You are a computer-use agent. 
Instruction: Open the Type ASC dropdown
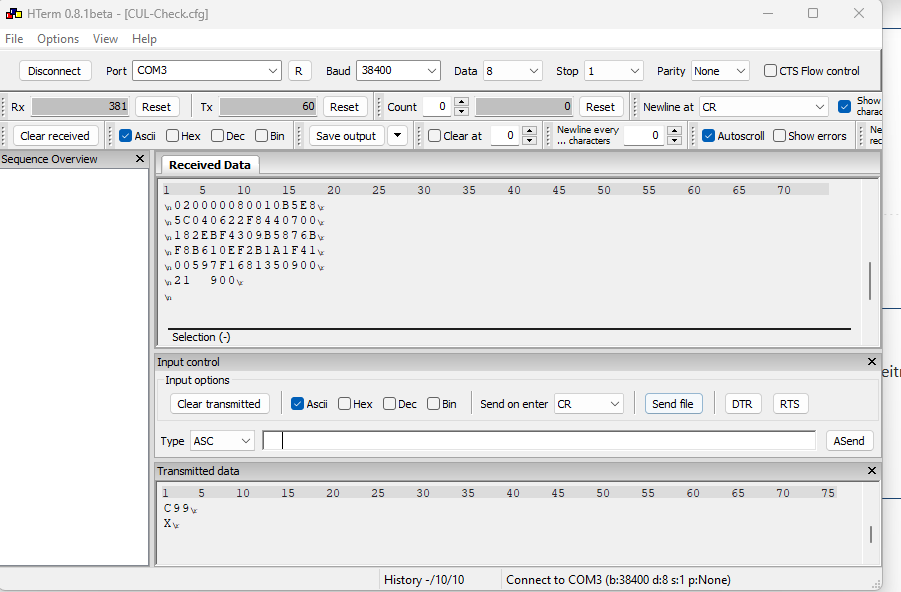[x=222, y=441]
